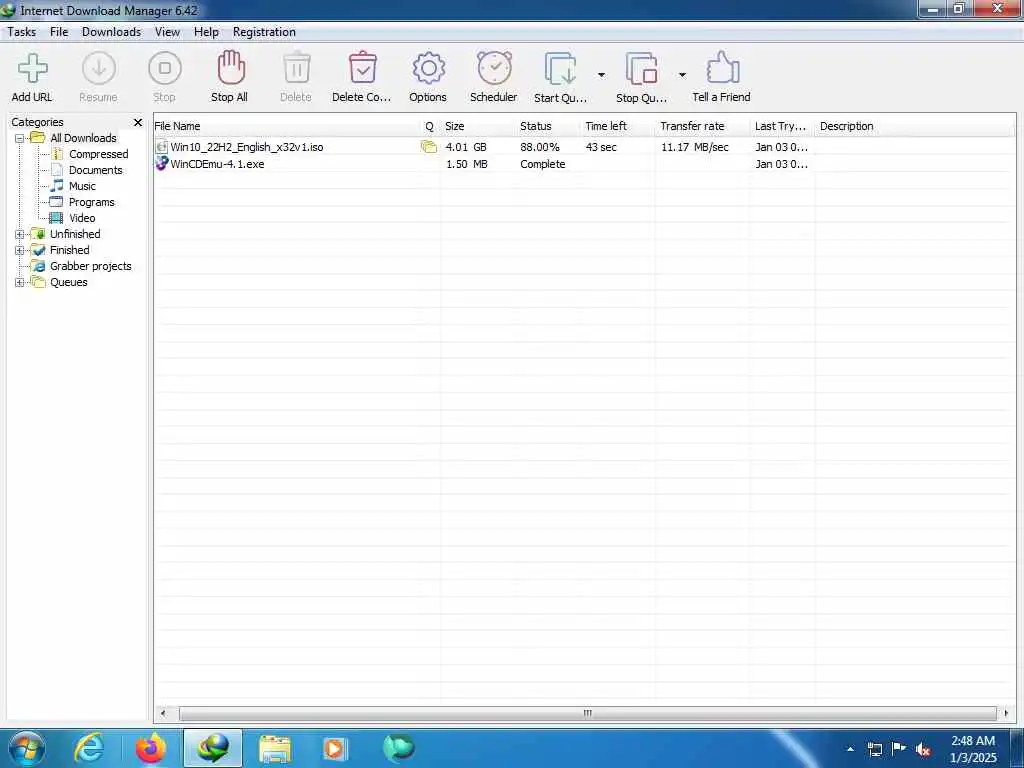Launch Firefox from the taskbar
This screenshot has height=768, width=1024.
tap(151, 748)
